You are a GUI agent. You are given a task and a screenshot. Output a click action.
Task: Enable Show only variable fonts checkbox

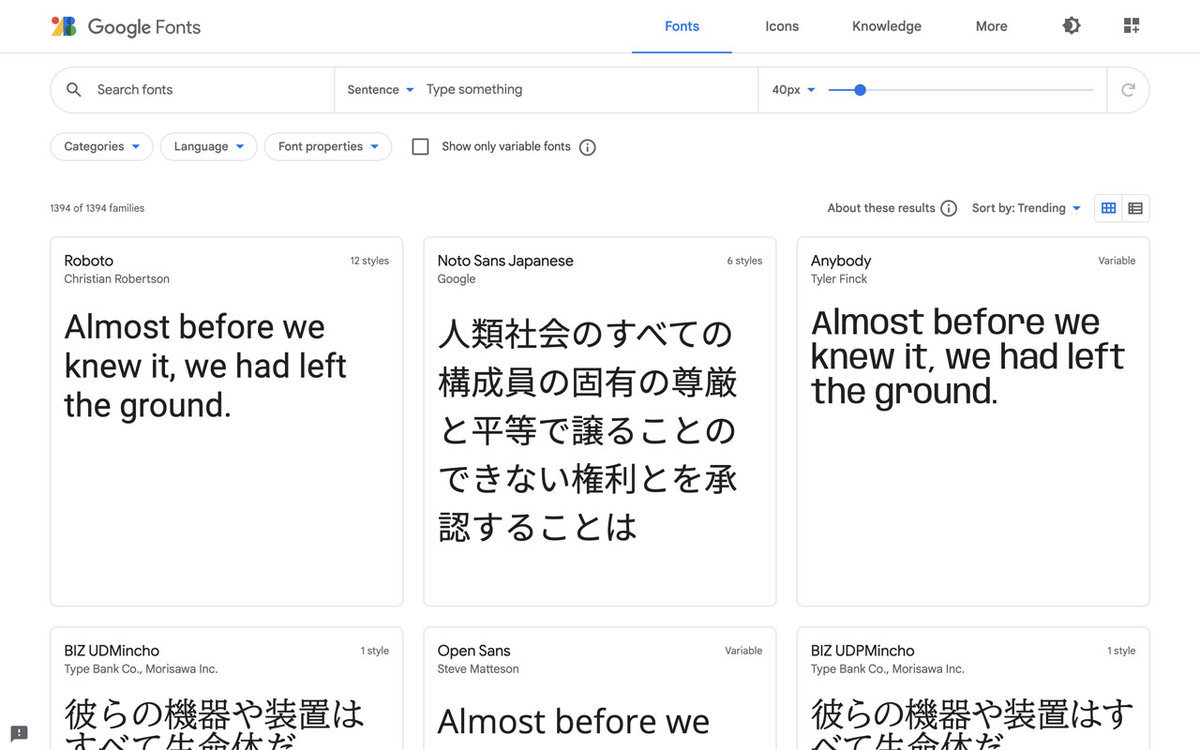tap(421, 147)
